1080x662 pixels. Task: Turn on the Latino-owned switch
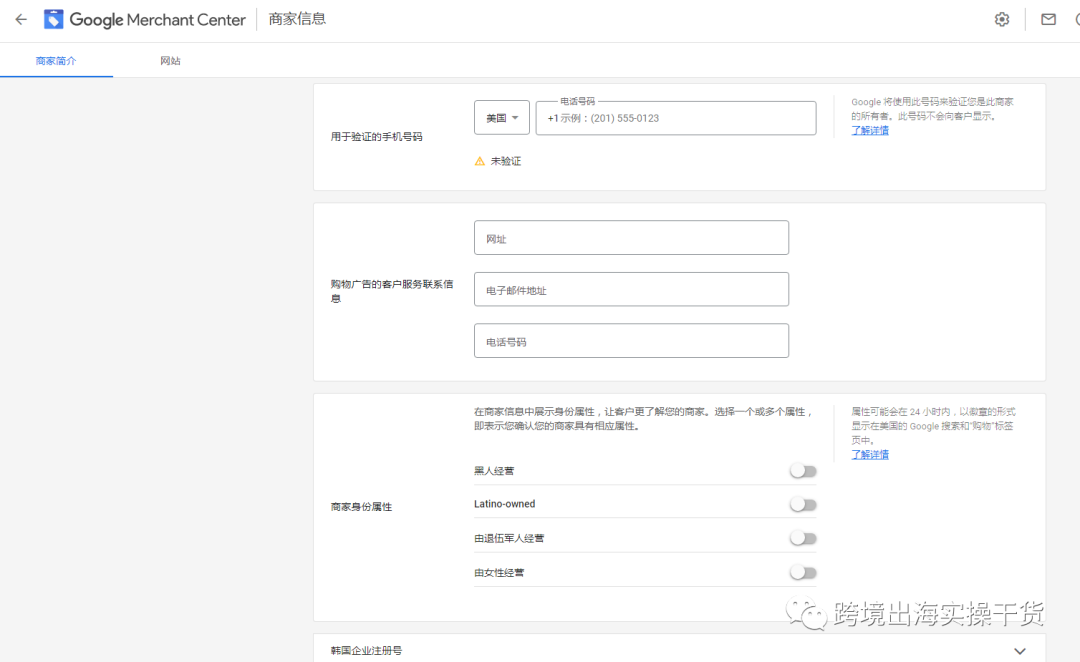click(802, 503)
